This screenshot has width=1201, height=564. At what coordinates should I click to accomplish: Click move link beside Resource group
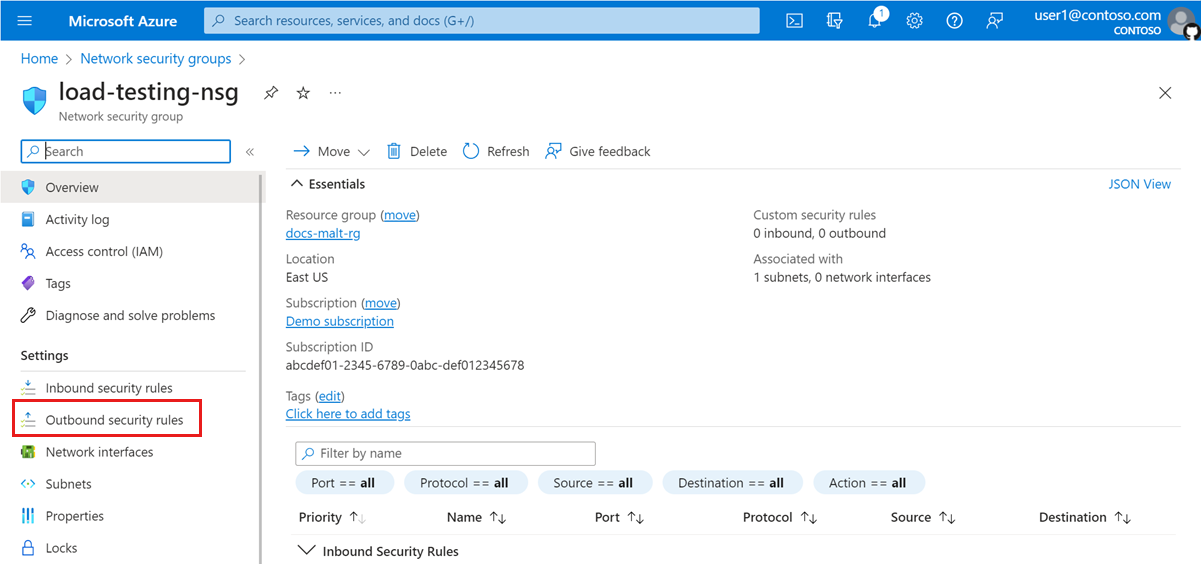point(400,215)
